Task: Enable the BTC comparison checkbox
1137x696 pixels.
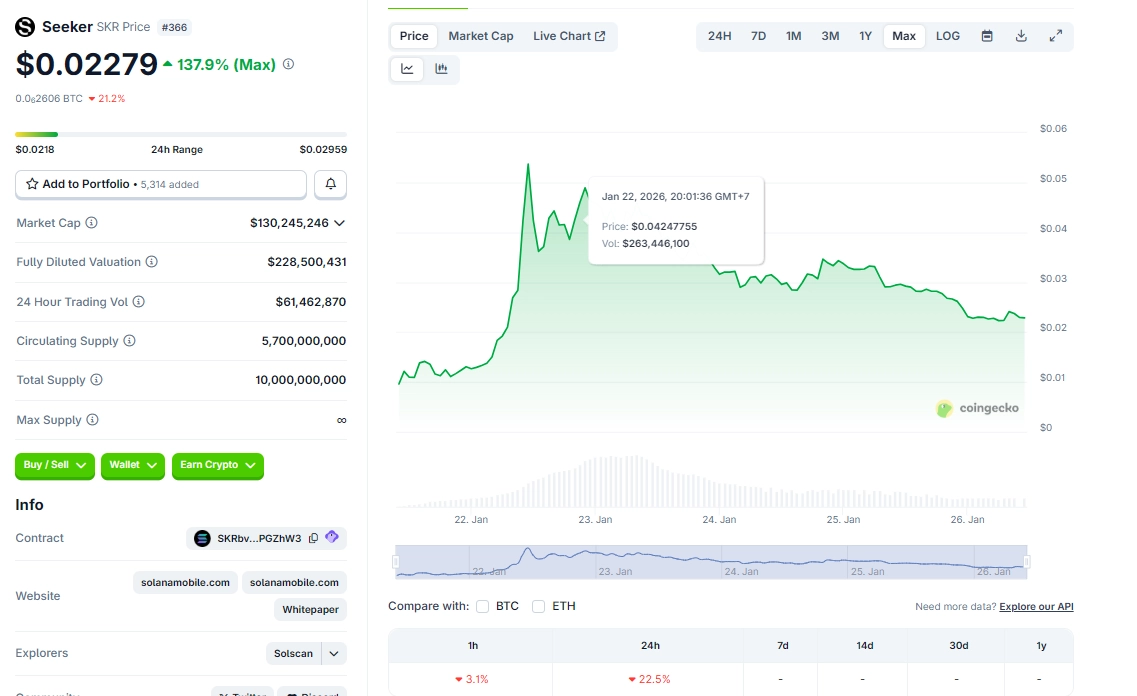Action: coord(482,605)
